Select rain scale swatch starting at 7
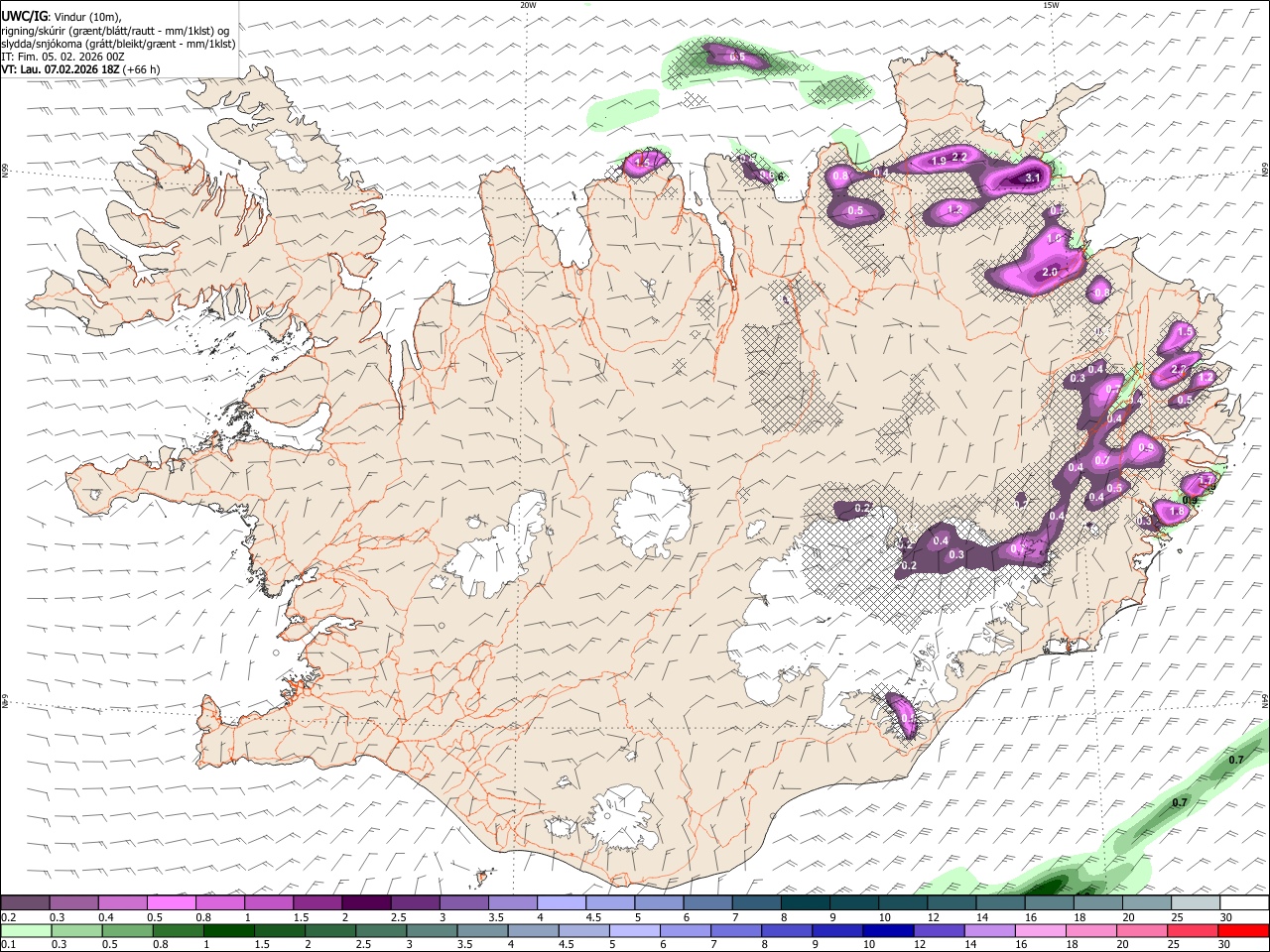Screen dimensions: 1270x952 pyautogui.click(x=735, y=930)
